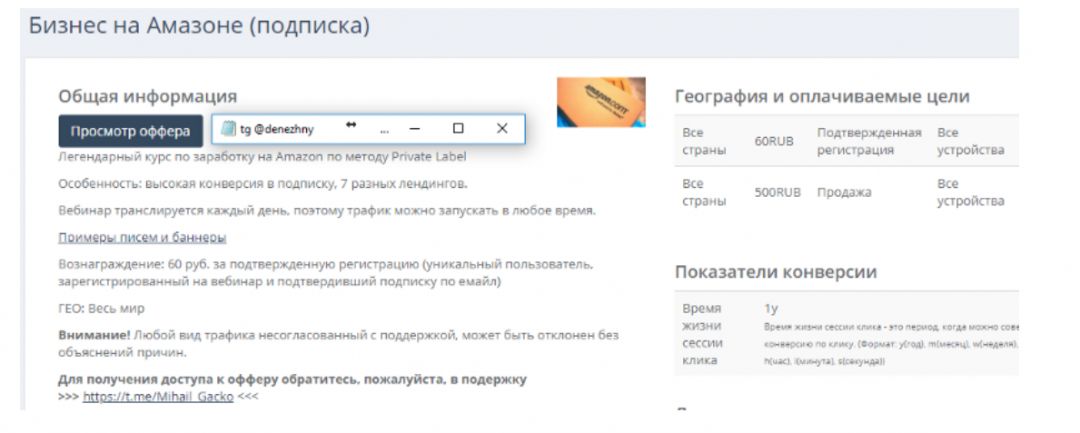Click the Внимание! warning paragraph
The width and height of the screenshot is (1080, 433).
pyautogui.click(x=338, y=344)
